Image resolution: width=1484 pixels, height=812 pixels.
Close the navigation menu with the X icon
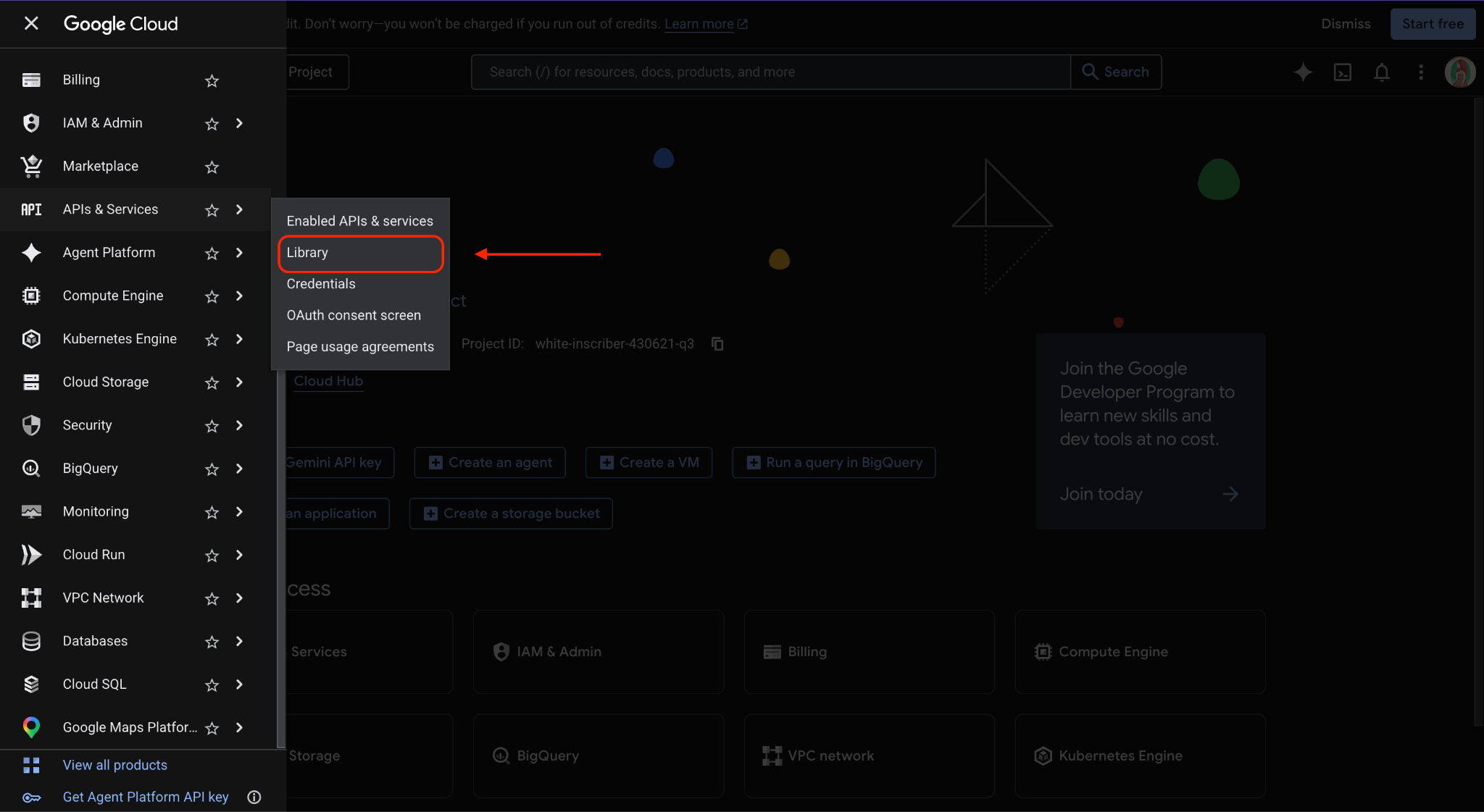pos(31,23)
